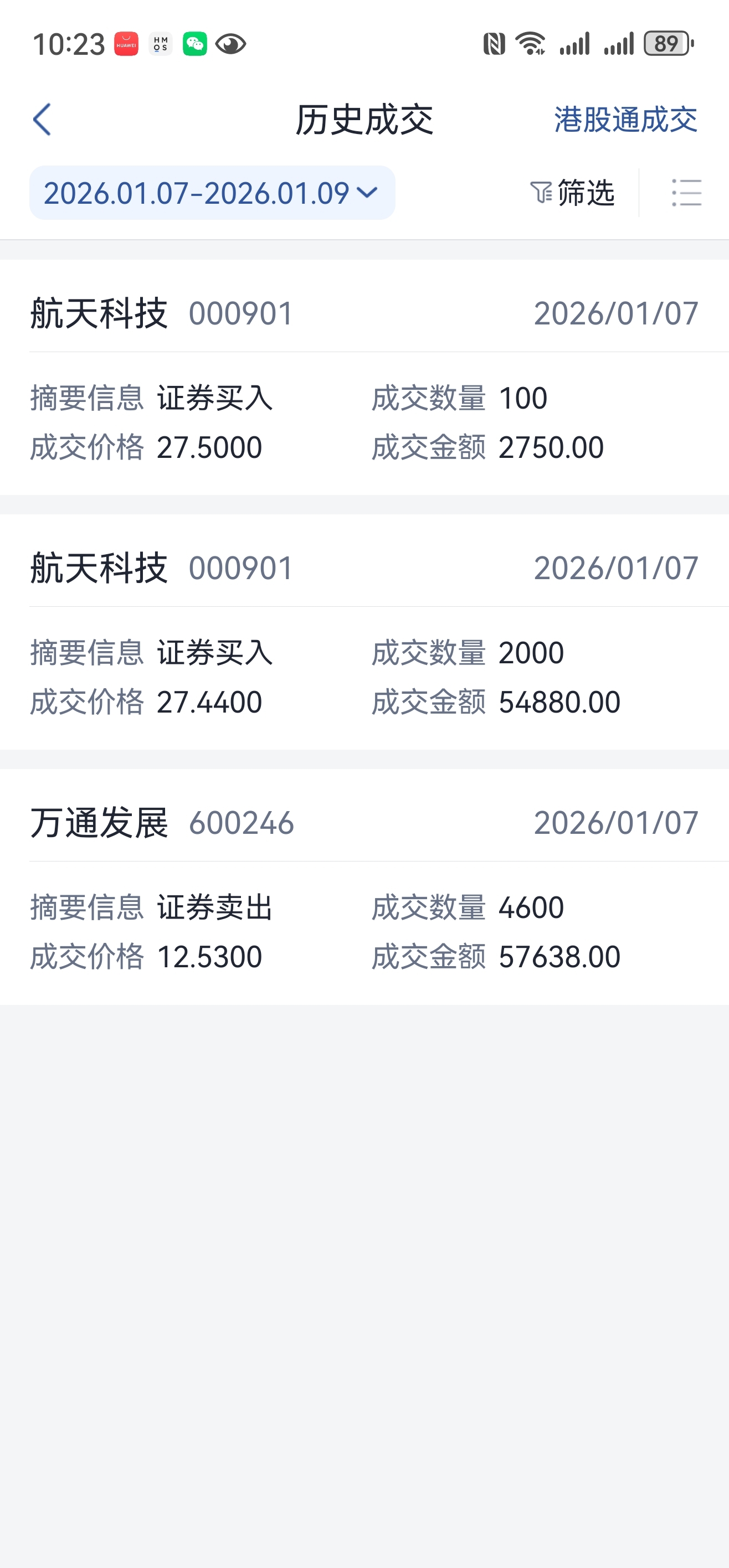Tap the Huawei AppGallery status icon
Screen dimensions: 729x1568
[x=127, y=44]
